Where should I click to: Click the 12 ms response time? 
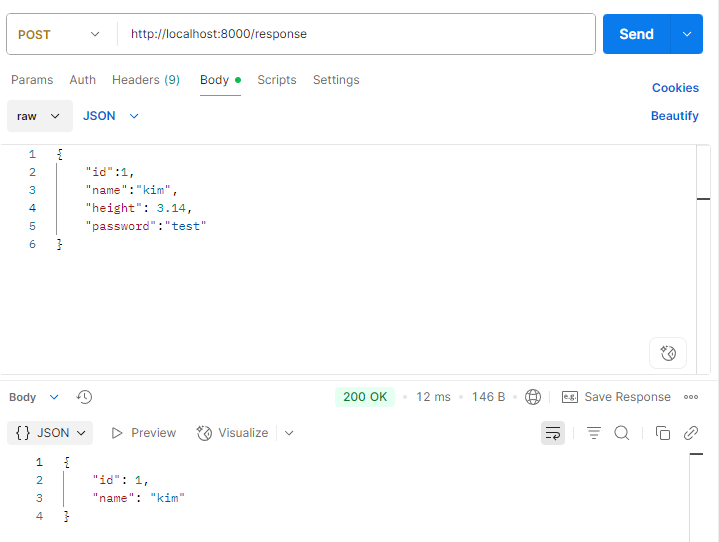[x=433, y=397]
